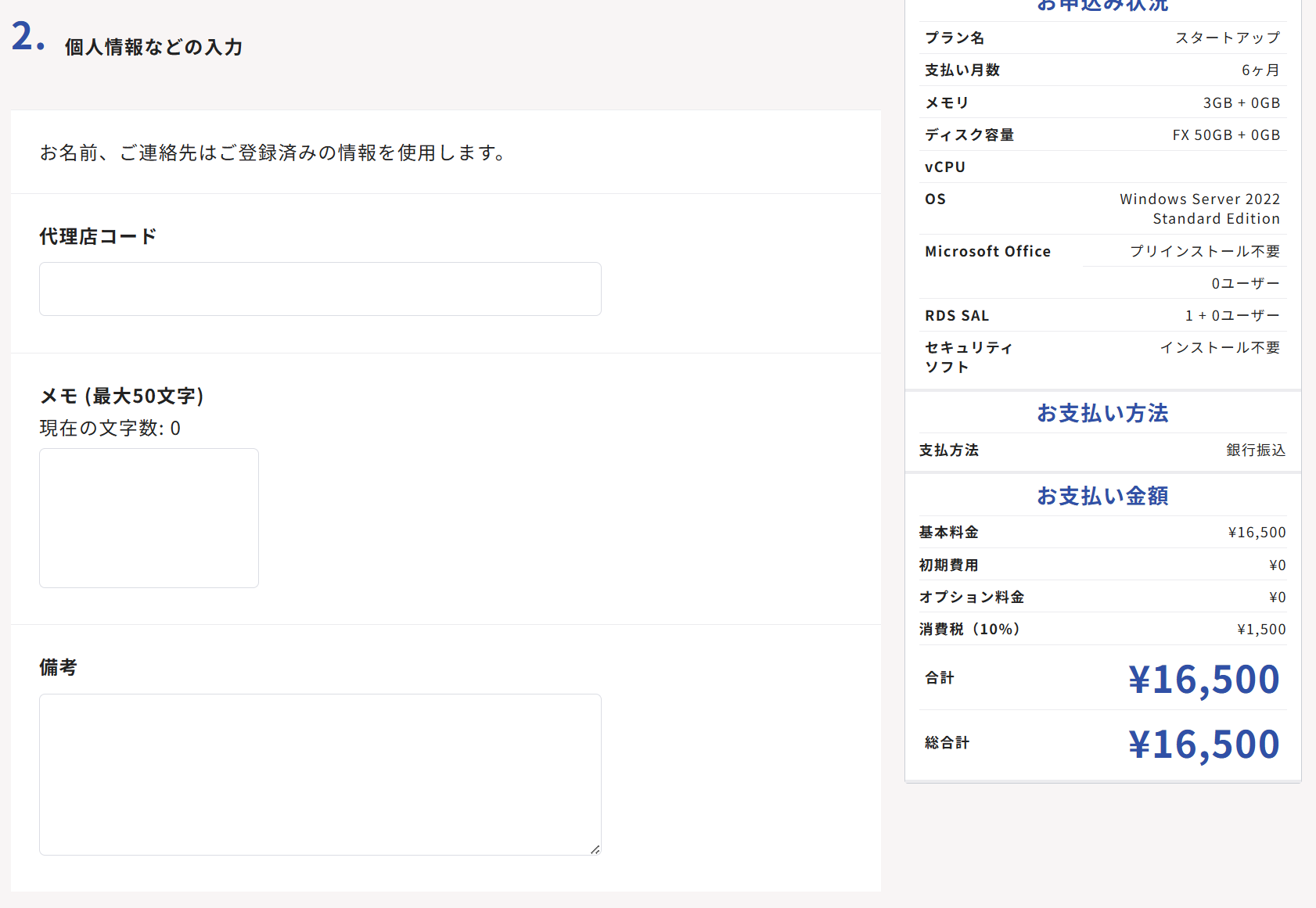The height and width of the screenshot is (908, 1316).
Task: Click the 消費税 ¥1,500 amount
Action: [x=1261, y=630]
